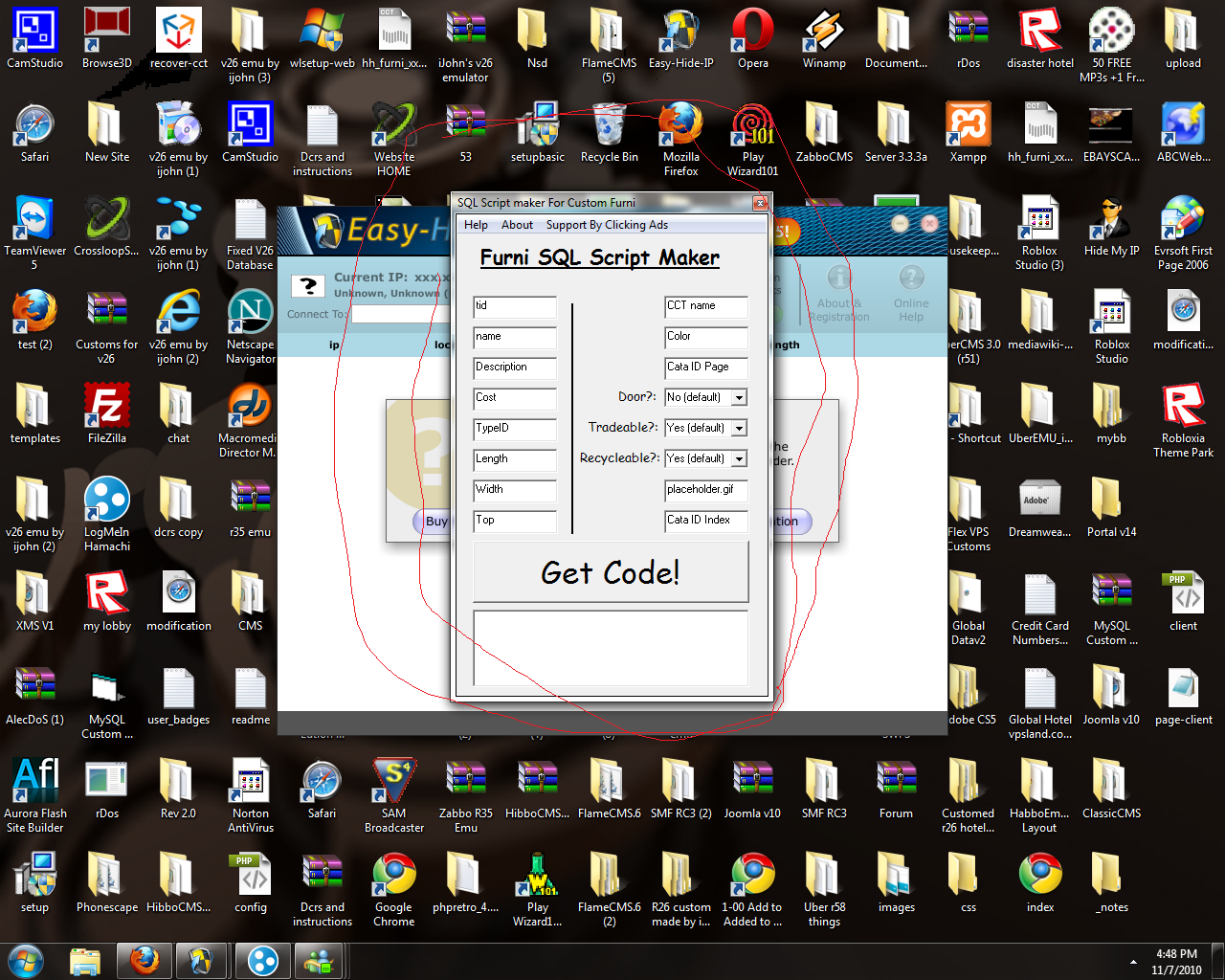Screen dimensions: 1225x980
Task: Open the Help menu in SQL Script maker
Action: coord(476,225)
